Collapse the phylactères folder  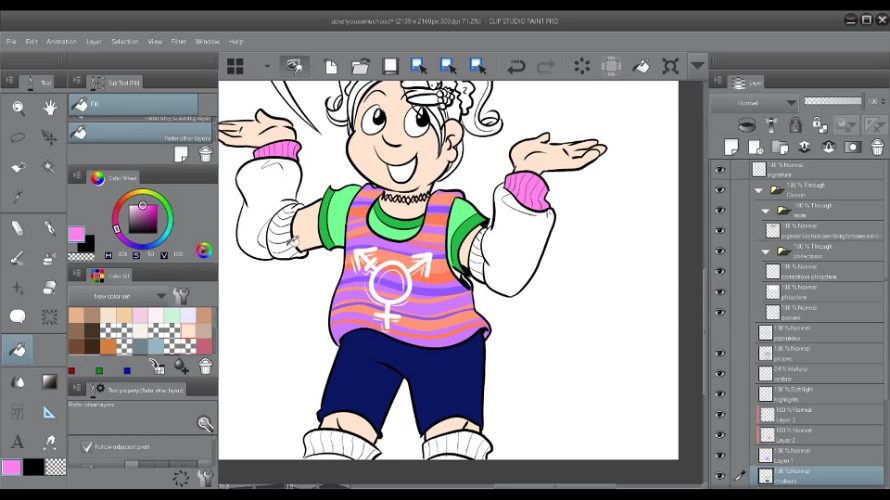(766, 252)
